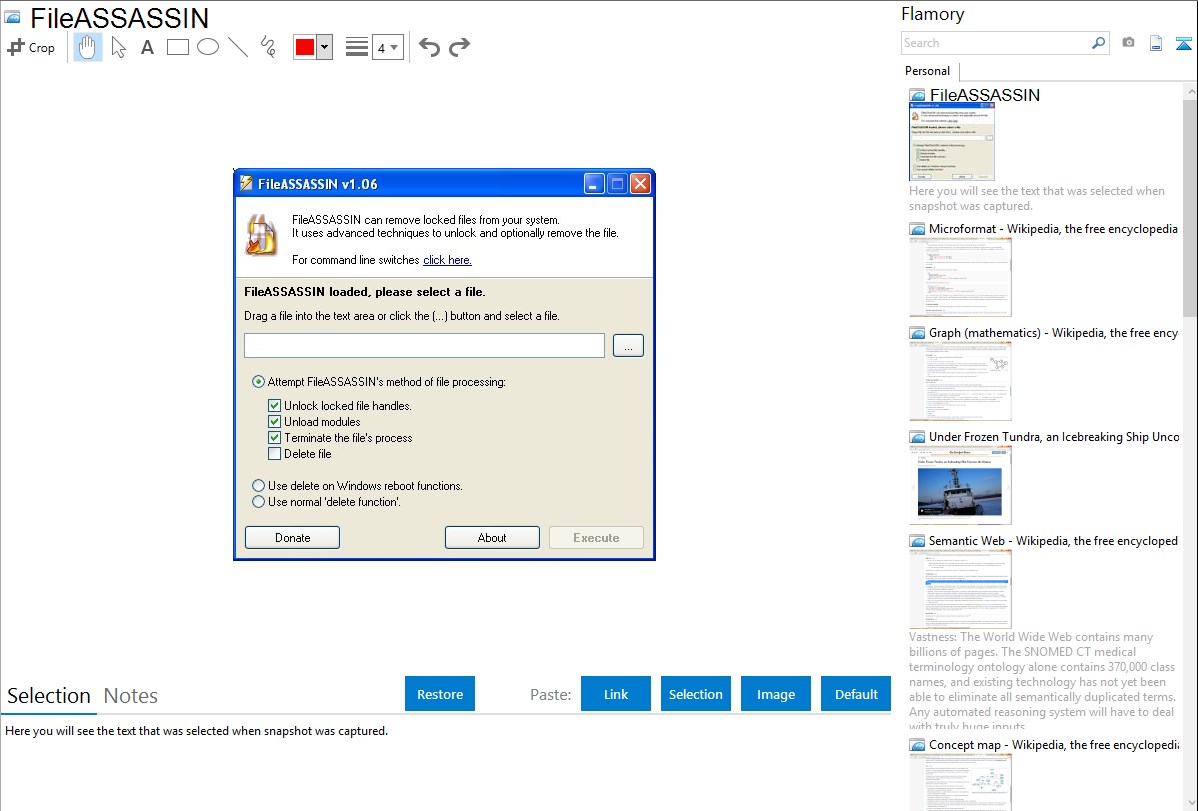This screenshot has height=811, width=1198.
Task: Open the Personal tab
Action: (x=928, y=71)
